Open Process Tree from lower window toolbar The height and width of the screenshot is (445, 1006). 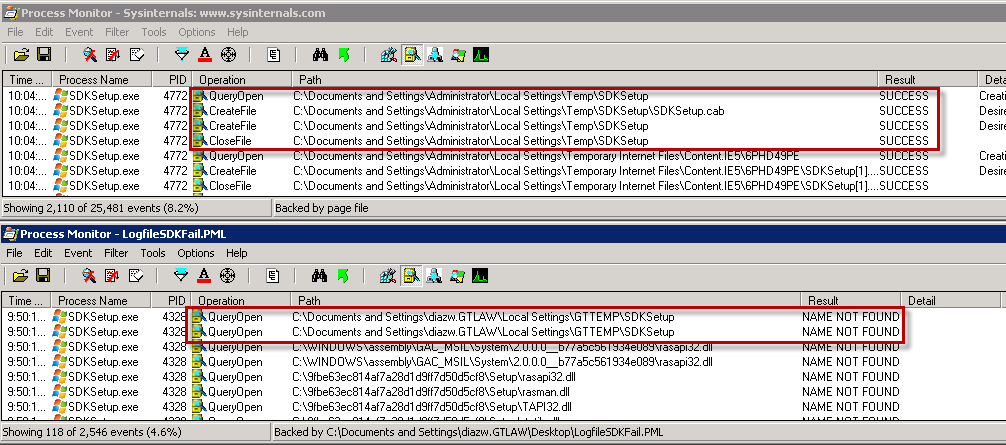[x=274, y=276]
